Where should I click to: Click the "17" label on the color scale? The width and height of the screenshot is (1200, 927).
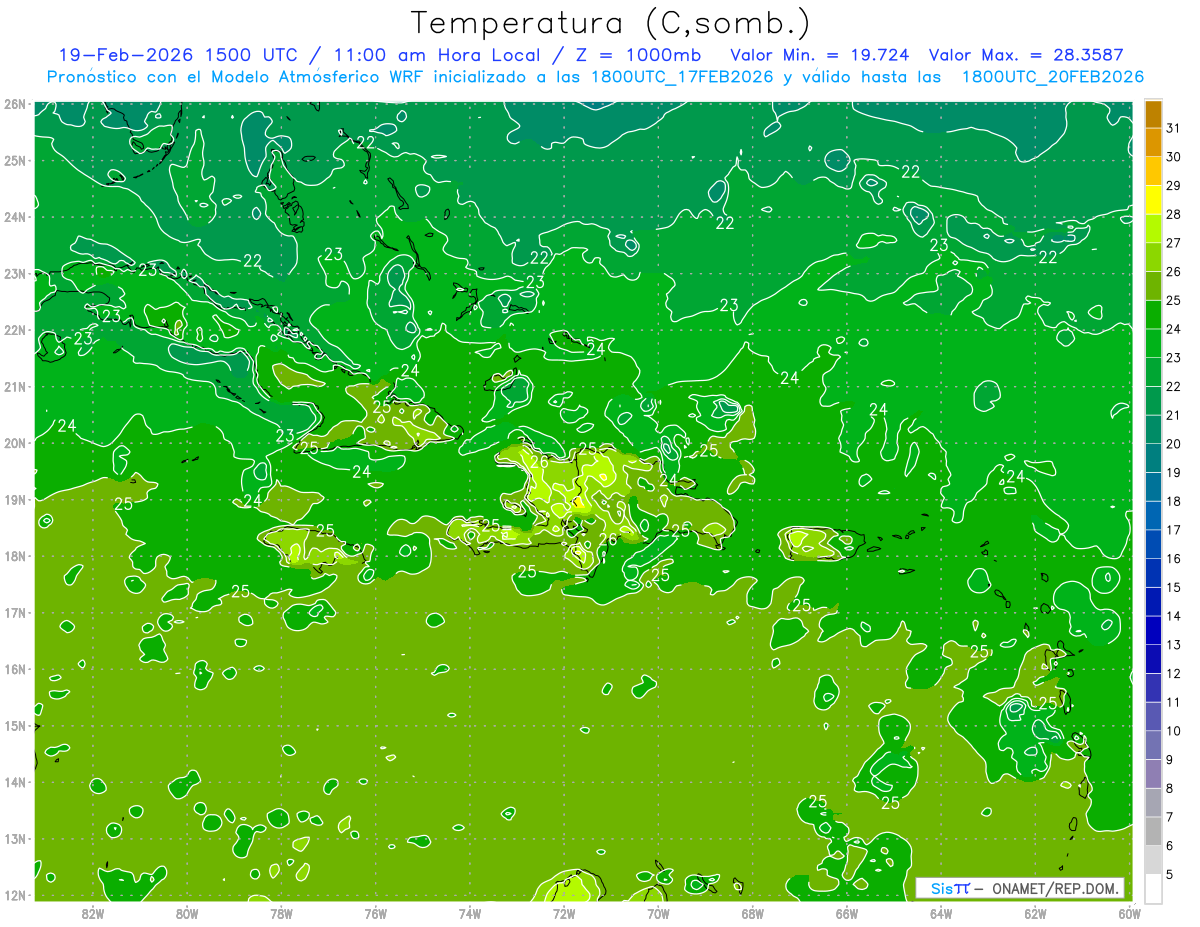1174,530
